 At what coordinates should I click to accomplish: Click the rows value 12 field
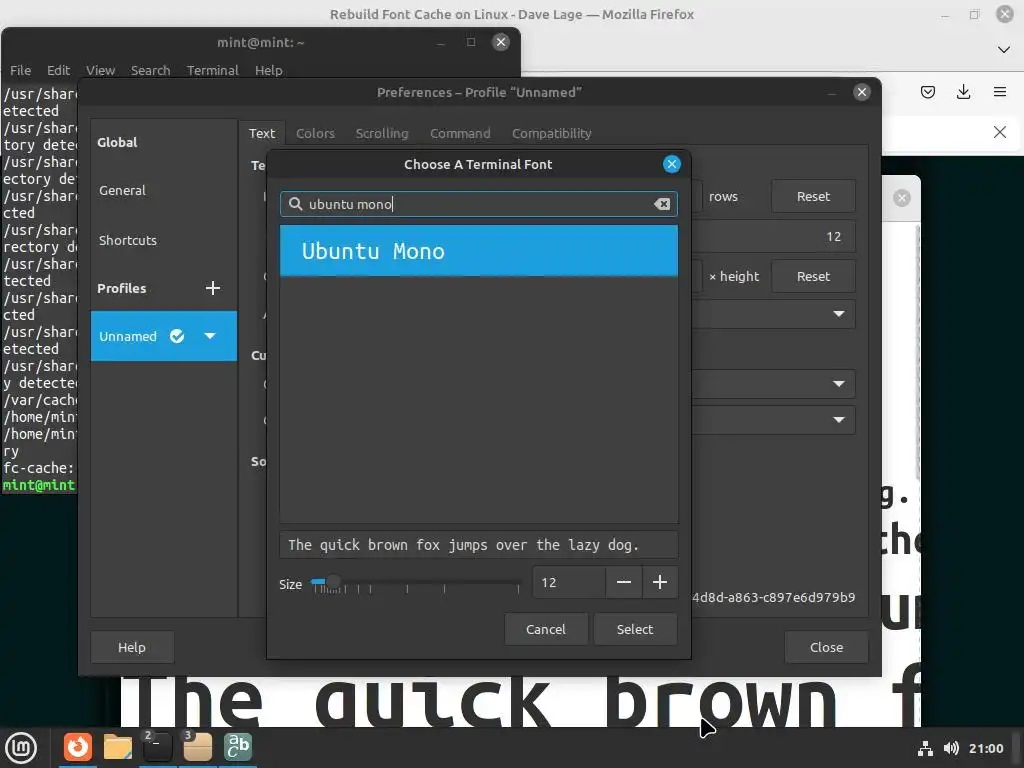click(774, 236)
